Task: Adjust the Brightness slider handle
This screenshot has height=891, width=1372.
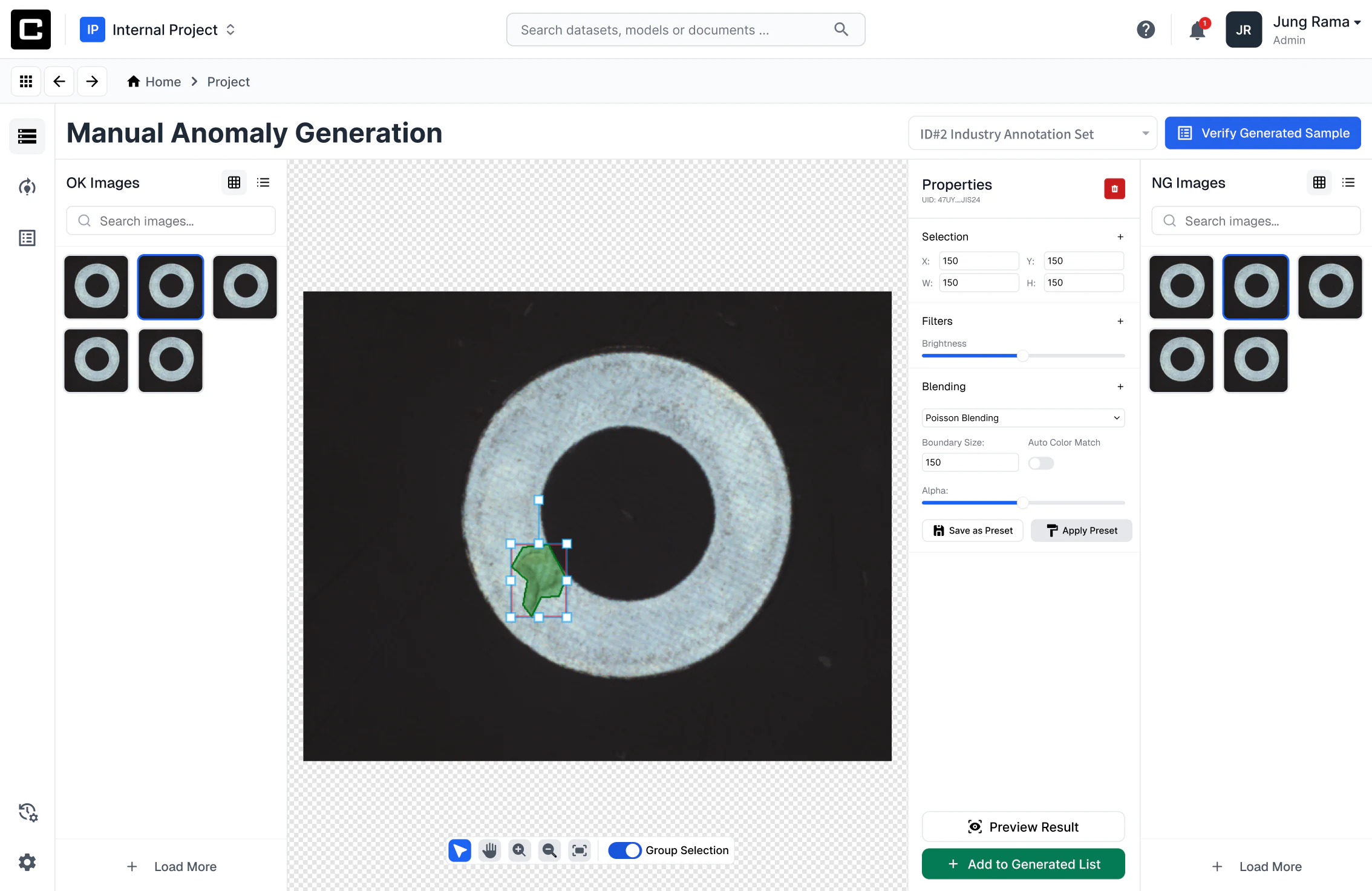Action: pos(1022,356)
